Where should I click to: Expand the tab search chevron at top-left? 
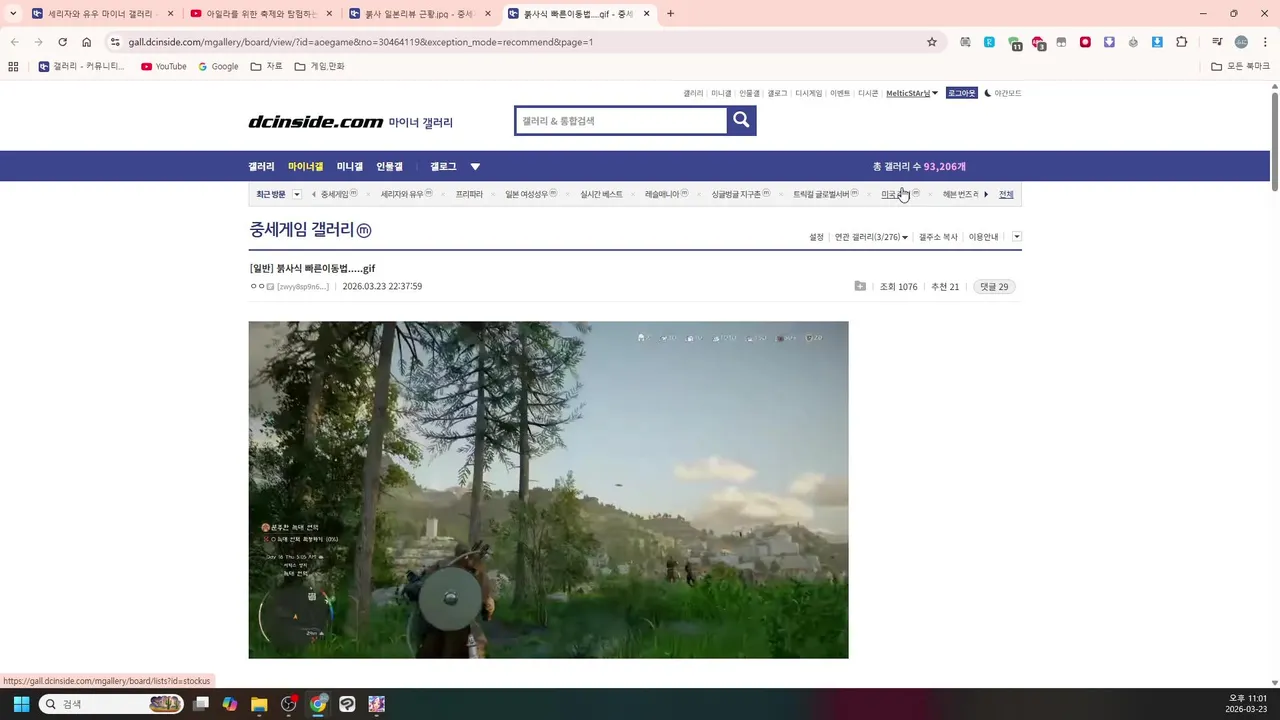[x=13, y=14]
